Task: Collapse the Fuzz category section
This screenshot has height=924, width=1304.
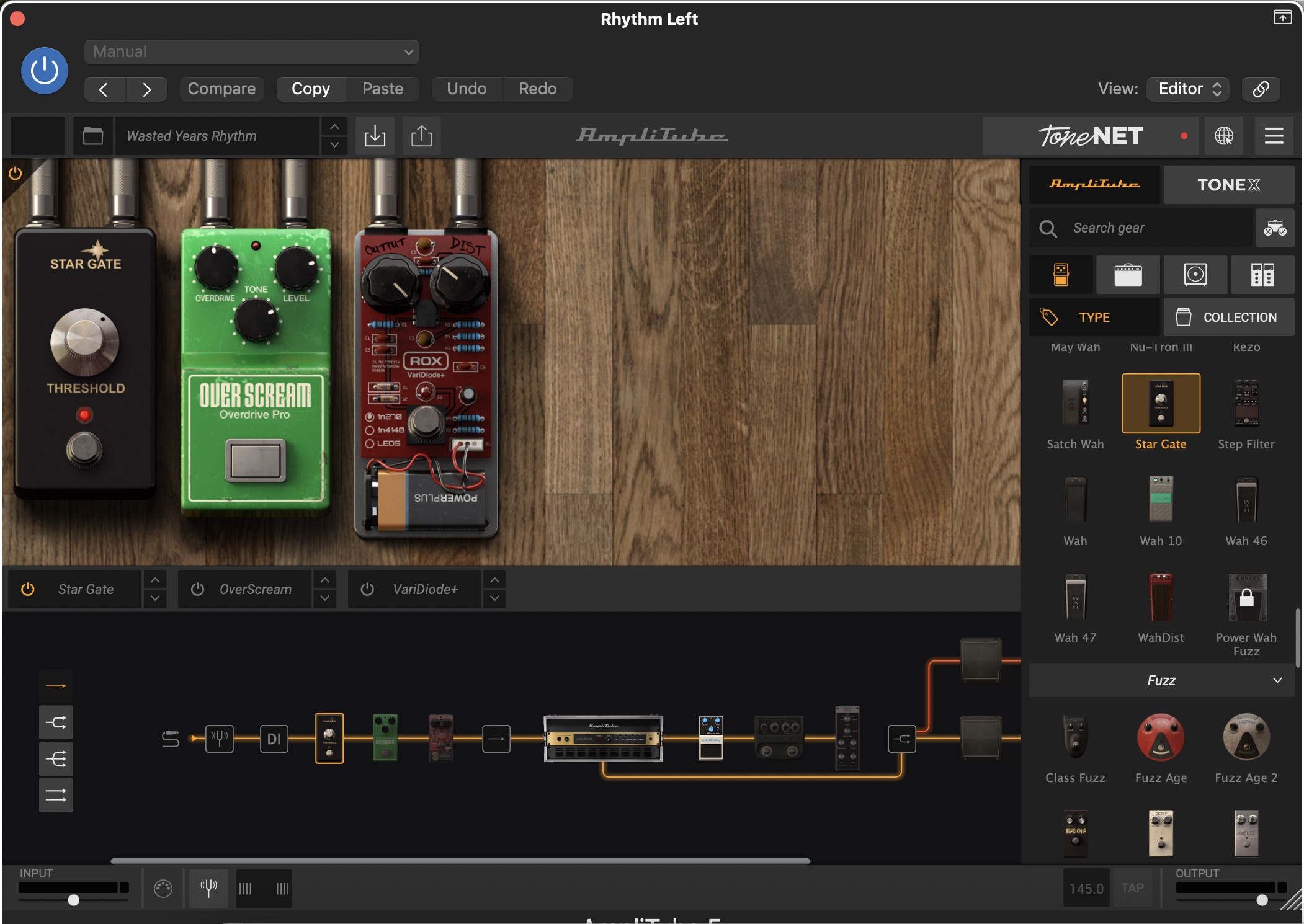Action: pos(1161,680)
